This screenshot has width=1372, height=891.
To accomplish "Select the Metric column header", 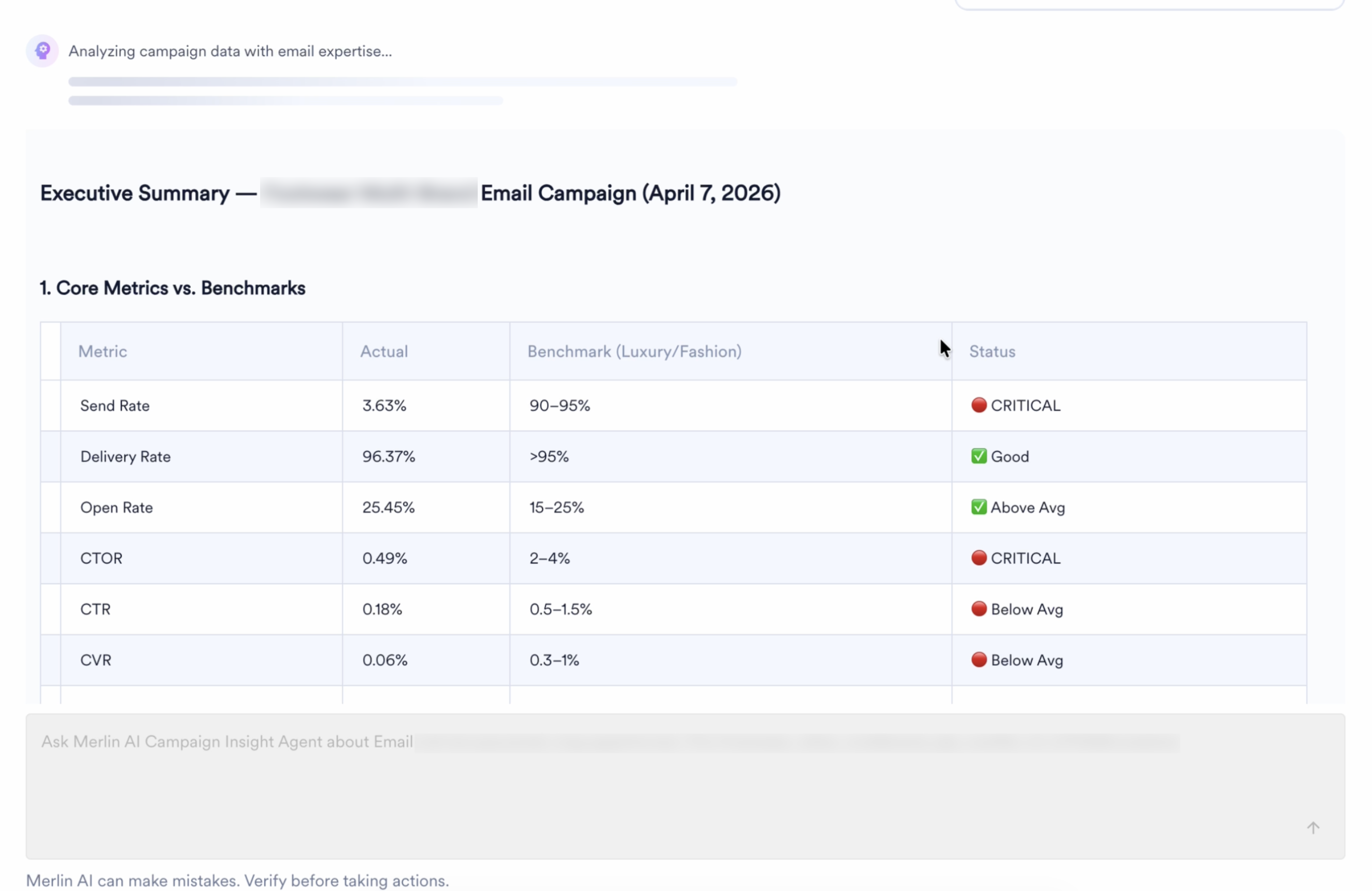I will [x=103, y=351].
